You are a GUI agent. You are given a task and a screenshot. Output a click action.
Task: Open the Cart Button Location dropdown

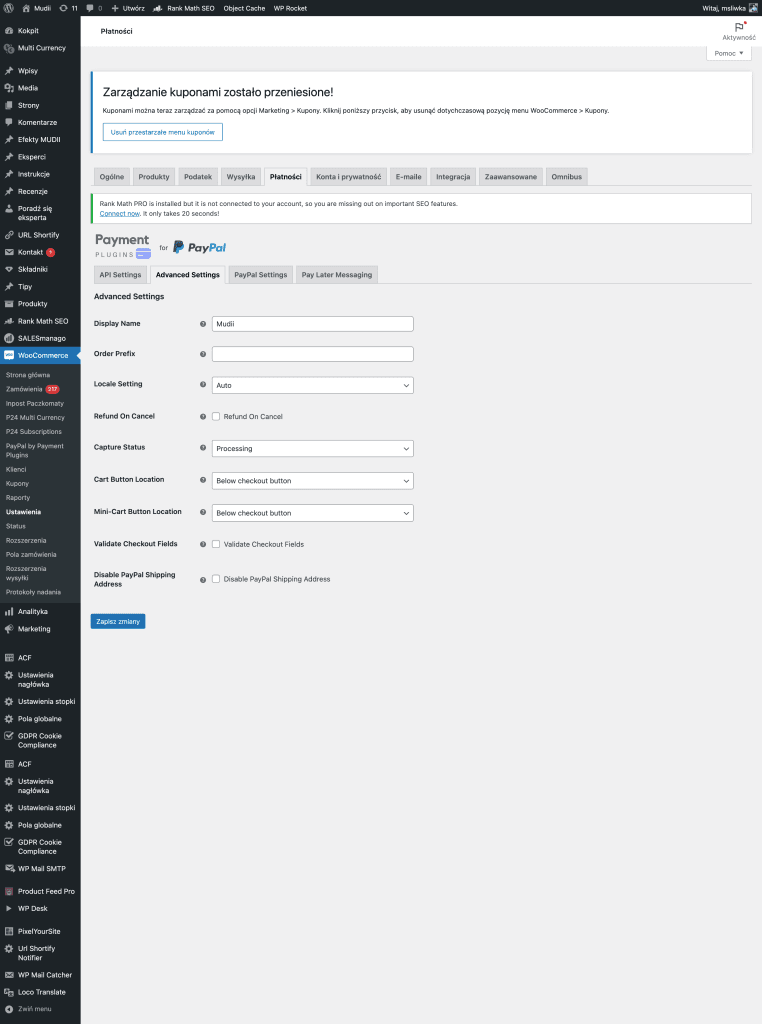pyautogui.click(x=313, y=481)
